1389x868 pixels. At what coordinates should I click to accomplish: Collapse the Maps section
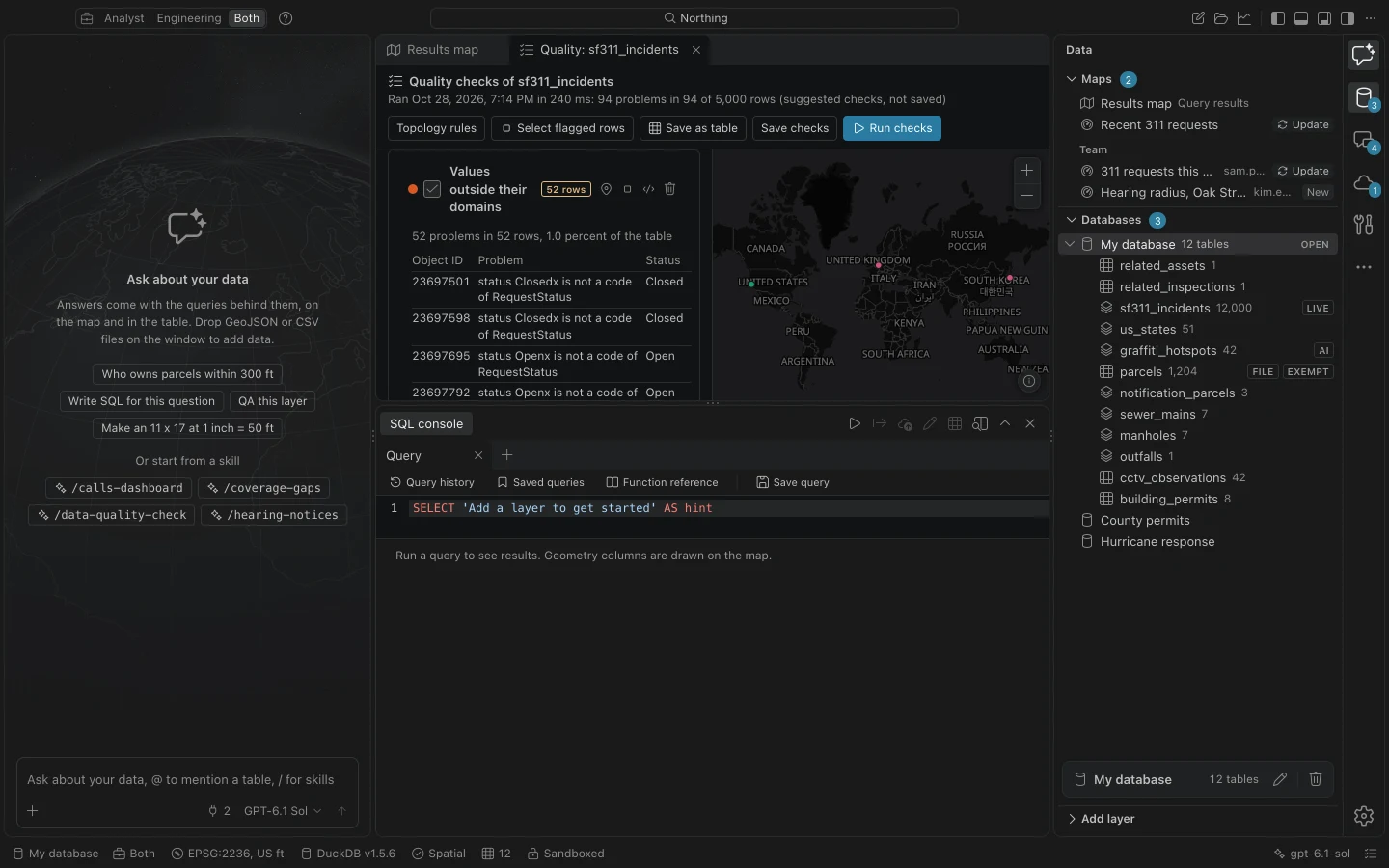coord(1072,79)
